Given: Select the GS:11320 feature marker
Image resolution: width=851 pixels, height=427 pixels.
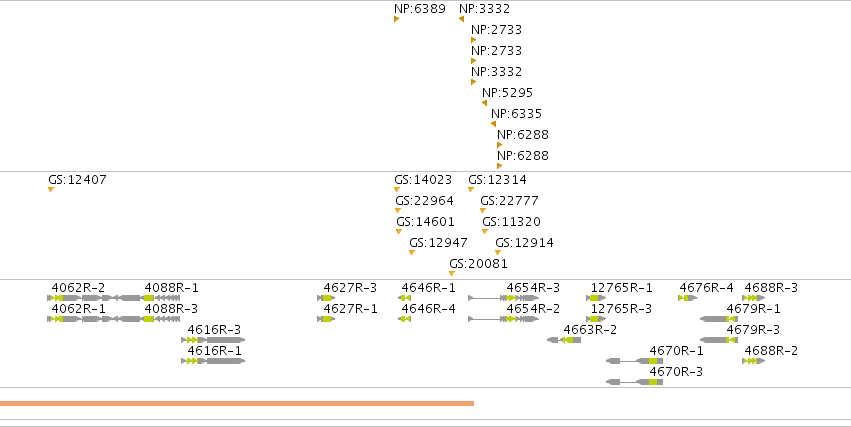Looking at the screenshot, I should (x=485, y=232).
